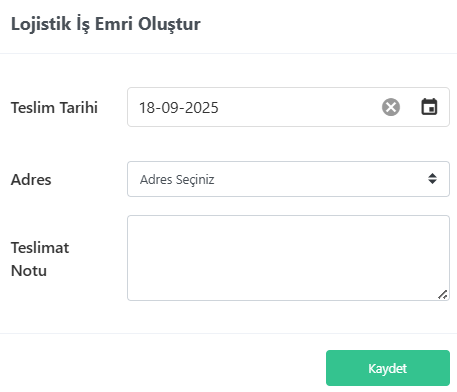457x392 pixels.
Task: Click the Teslimat Notu resize handle
Action: (443, 294)
